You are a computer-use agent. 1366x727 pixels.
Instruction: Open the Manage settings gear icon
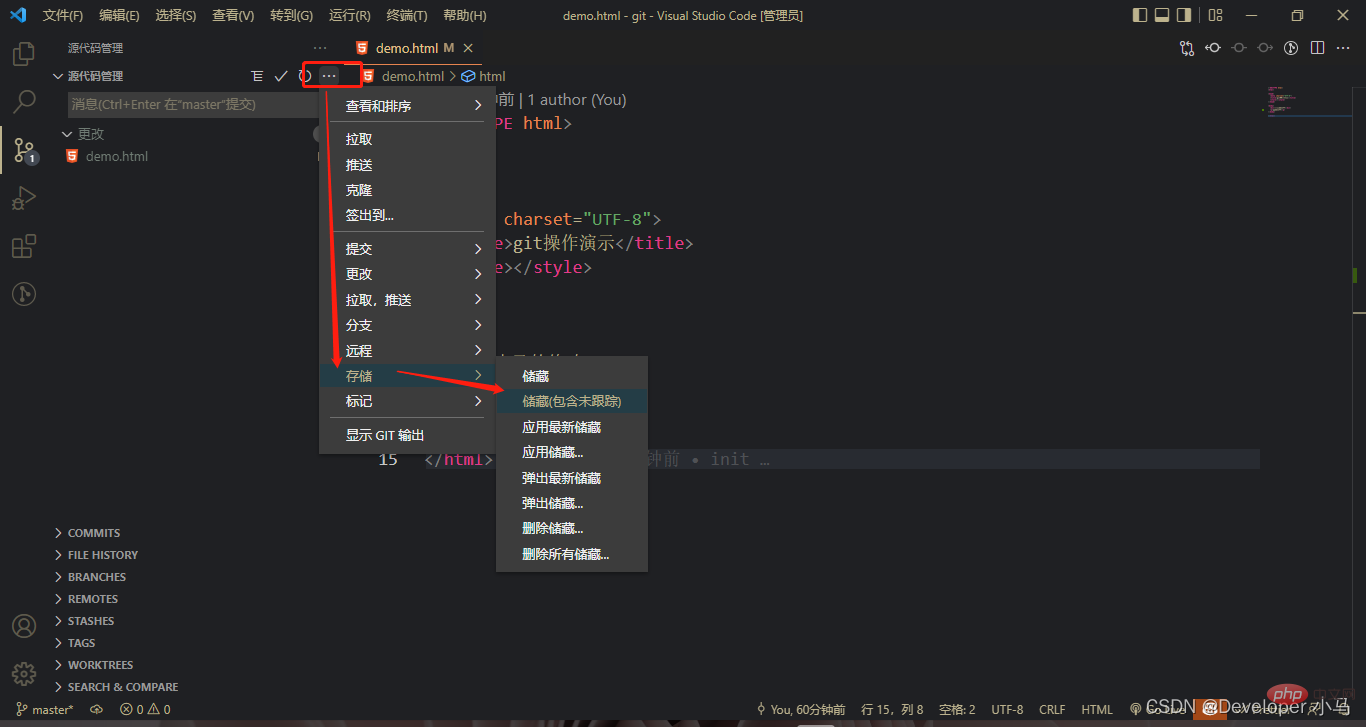pos(24,673)
